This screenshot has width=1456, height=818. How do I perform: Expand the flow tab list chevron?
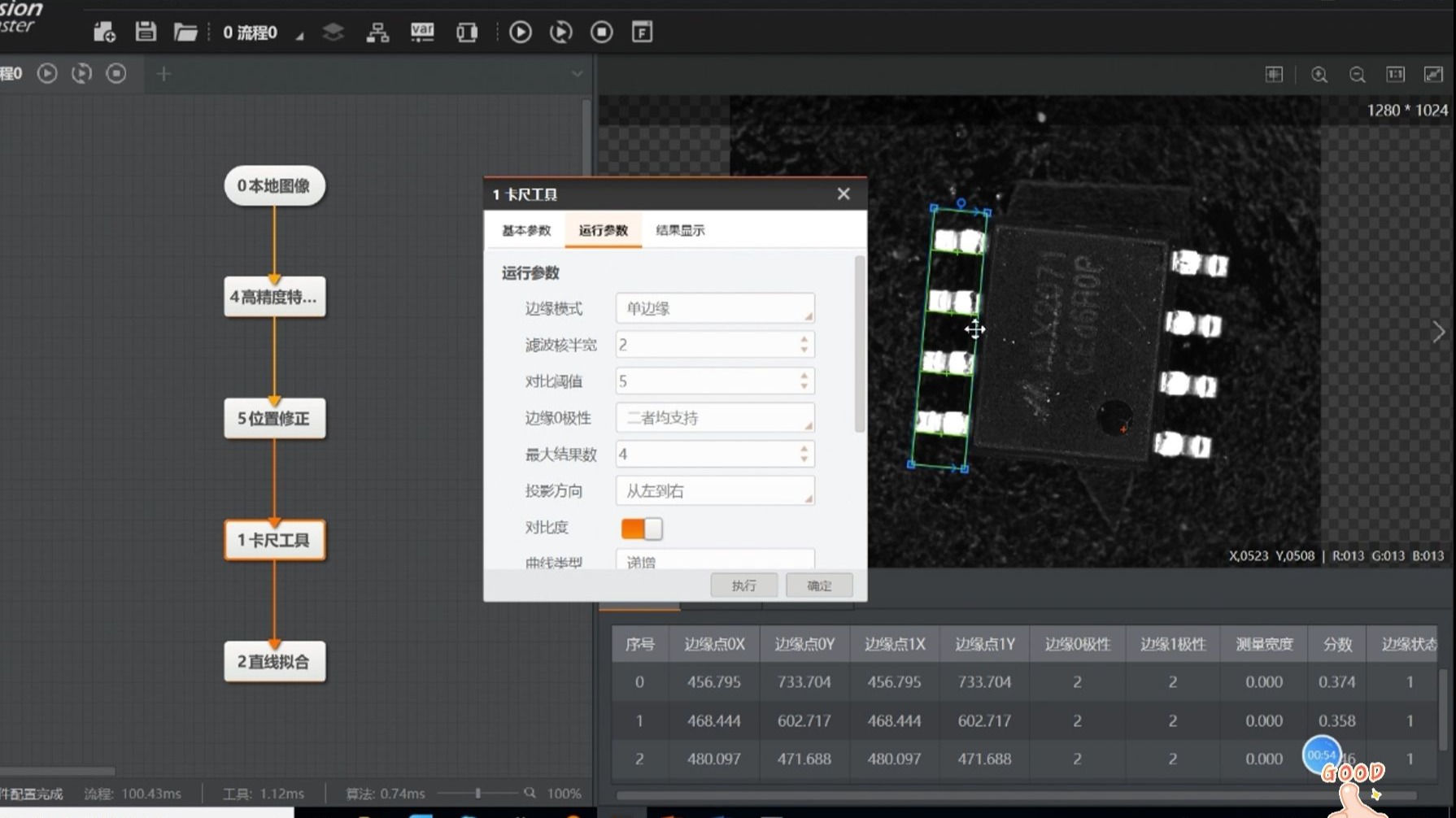point(577,74)
